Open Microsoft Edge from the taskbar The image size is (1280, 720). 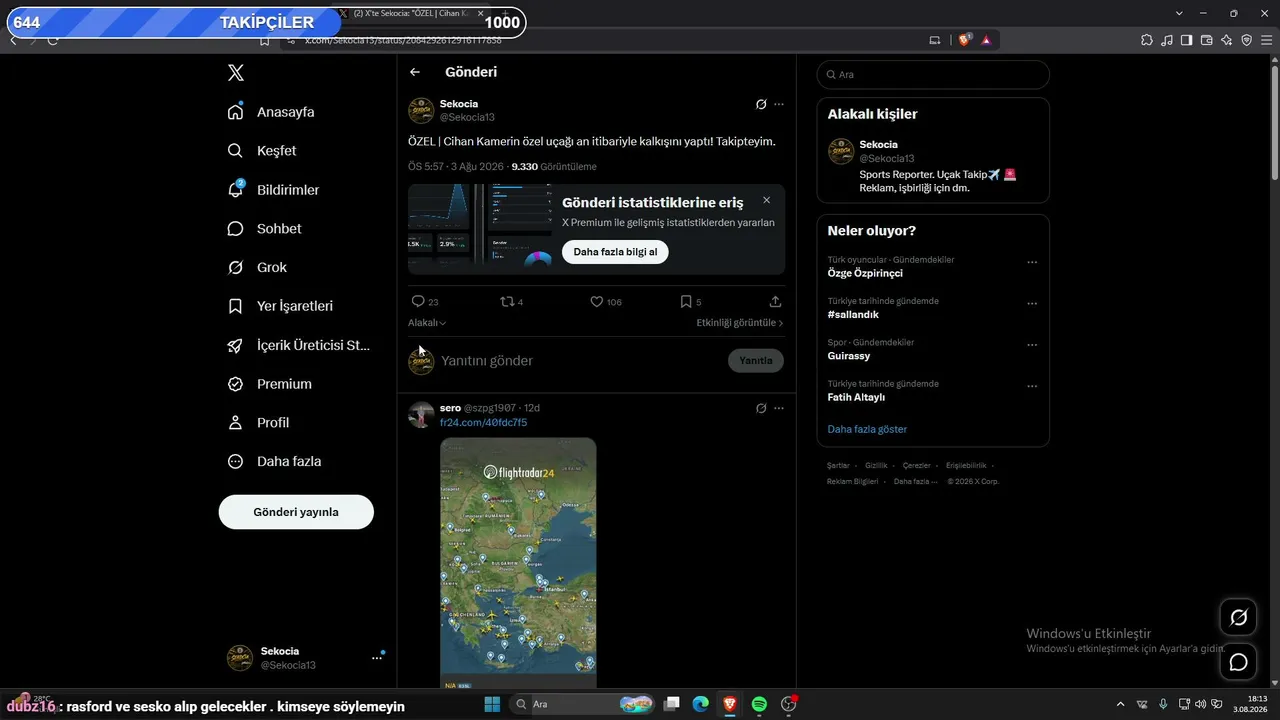[x=701, y=705]
